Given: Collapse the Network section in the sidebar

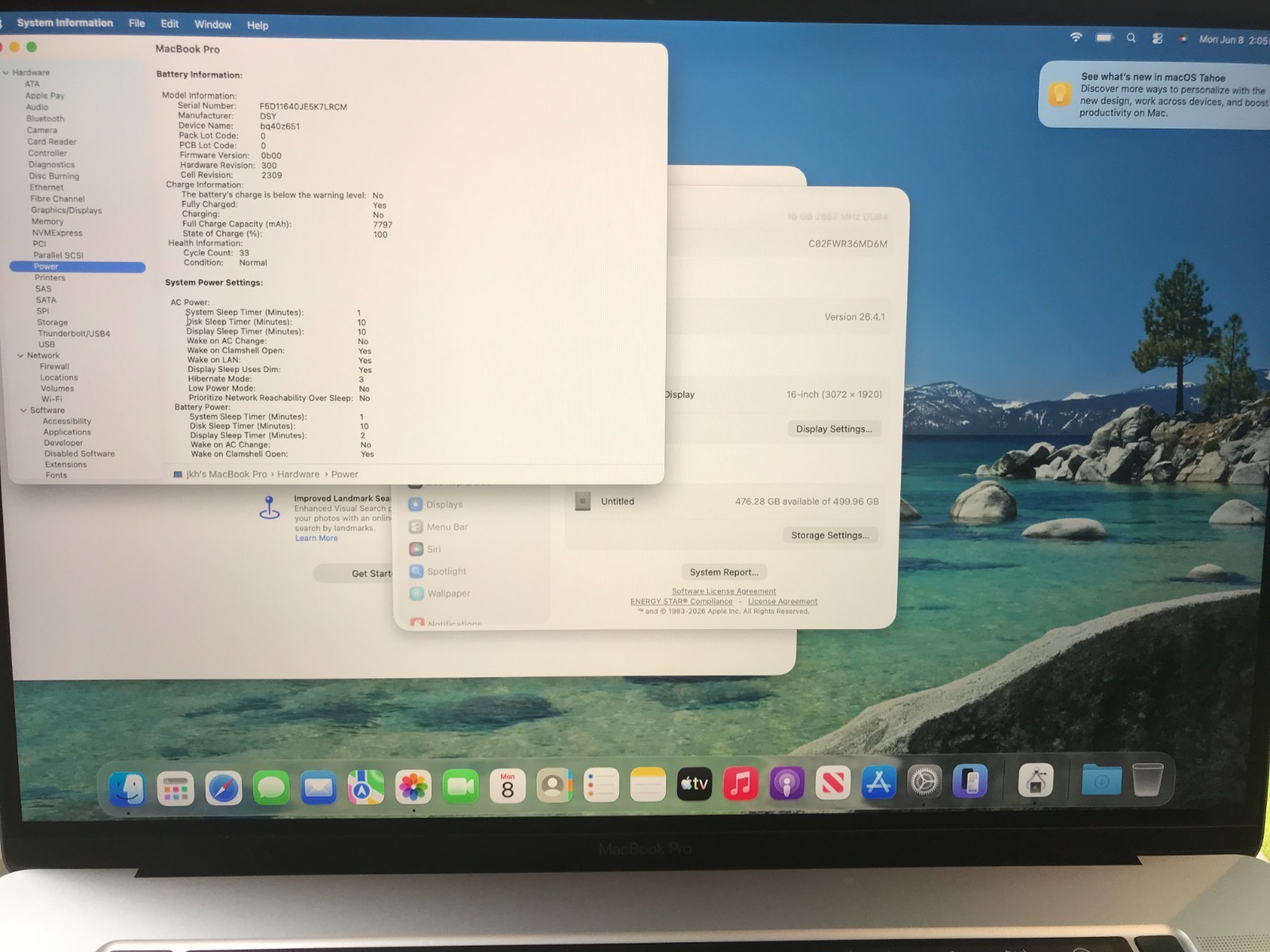Looking at the screenshot, I should pos(21,355).
